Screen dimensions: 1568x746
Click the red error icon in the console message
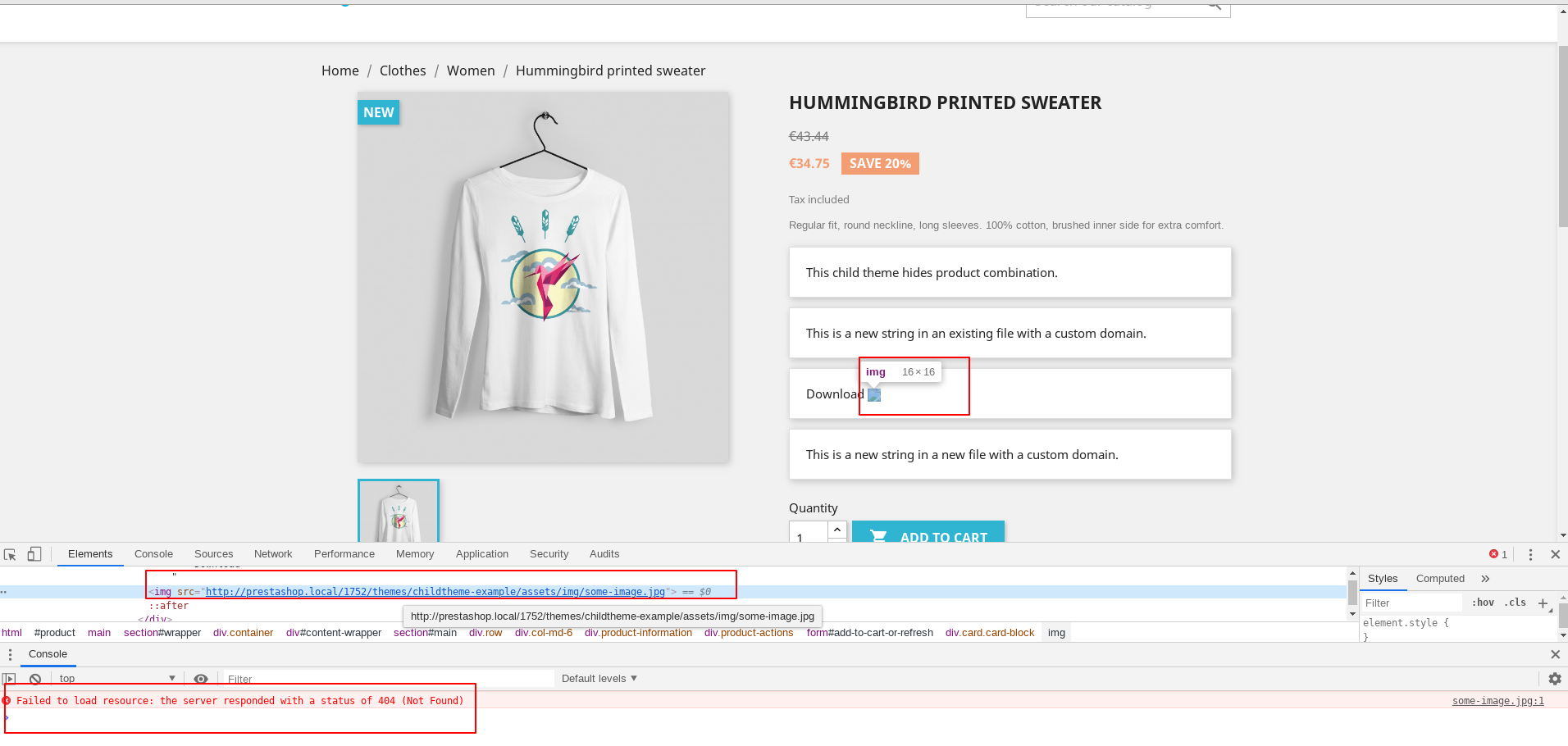[x=7, y=701]
